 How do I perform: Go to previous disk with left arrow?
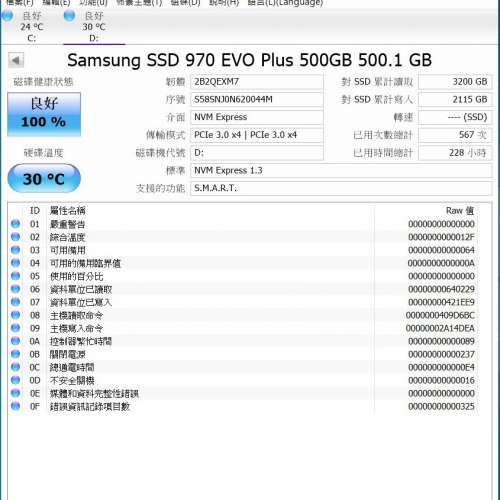(16, 61)
